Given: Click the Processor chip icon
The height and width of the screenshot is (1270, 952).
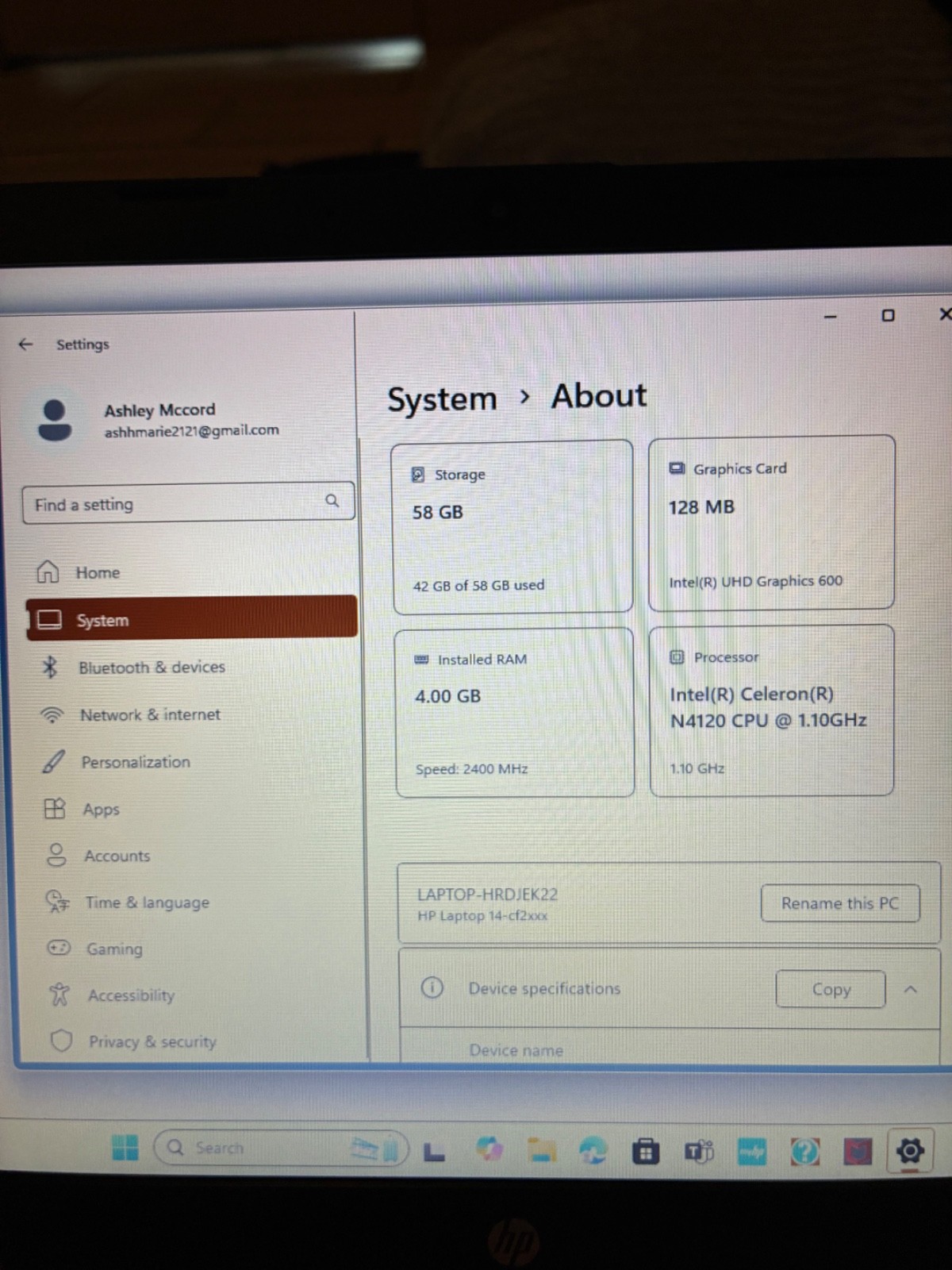Looking at the screenshot, I should tap(677, 656).
